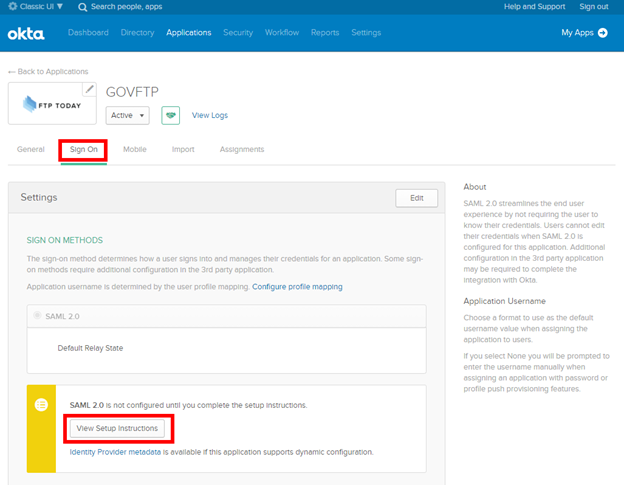
Task: Select the SAML 2.0 radio button
Action: [x=39, y=316]
